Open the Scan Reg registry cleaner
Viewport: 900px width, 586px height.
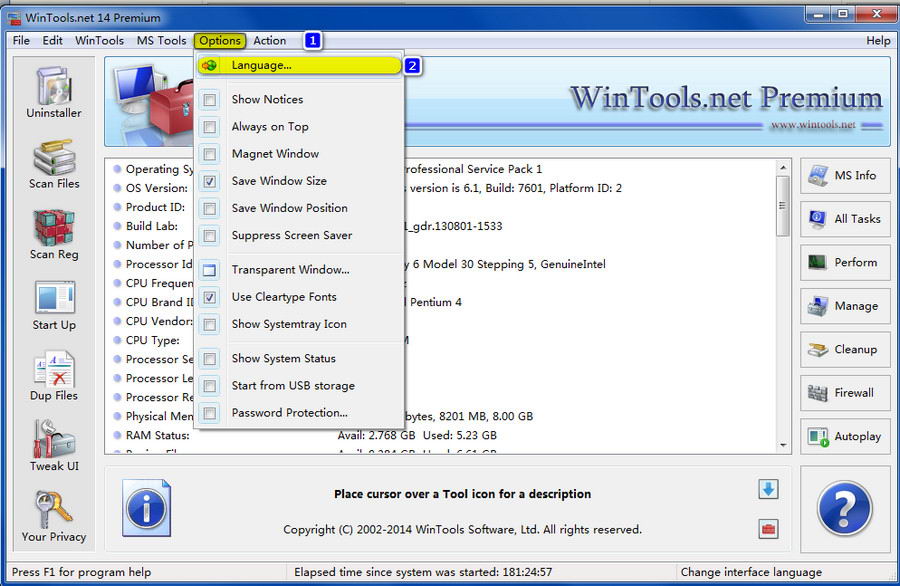(x=54, y=234)
